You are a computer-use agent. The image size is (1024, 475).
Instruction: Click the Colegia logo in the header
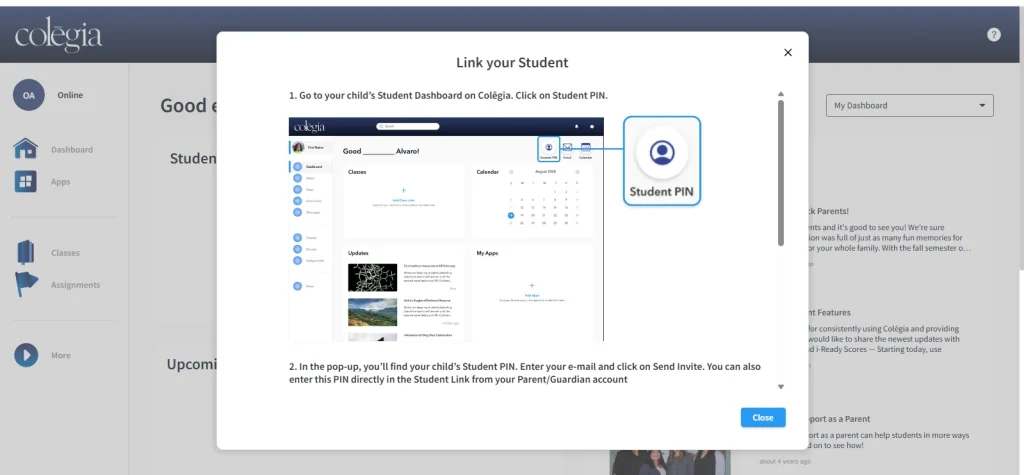tap(59, 35)
